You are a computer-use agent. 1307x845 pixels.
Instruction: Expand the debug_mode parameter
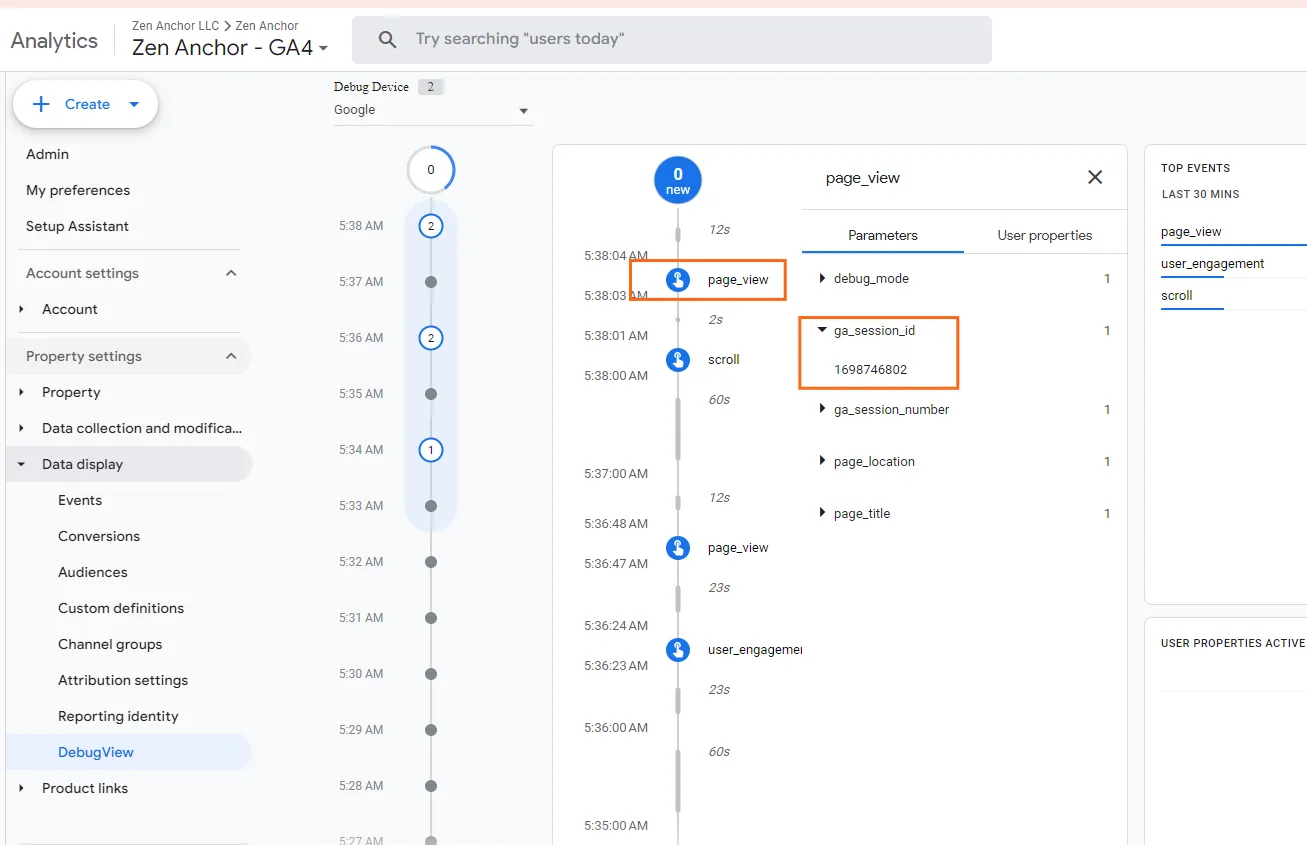coord(822,278)
